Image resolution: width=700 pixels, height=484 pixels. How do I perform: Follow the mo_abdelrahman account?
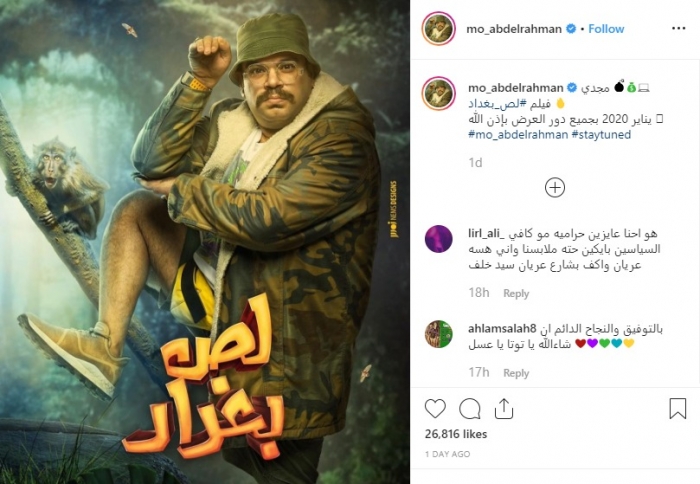tap(606, 29)
